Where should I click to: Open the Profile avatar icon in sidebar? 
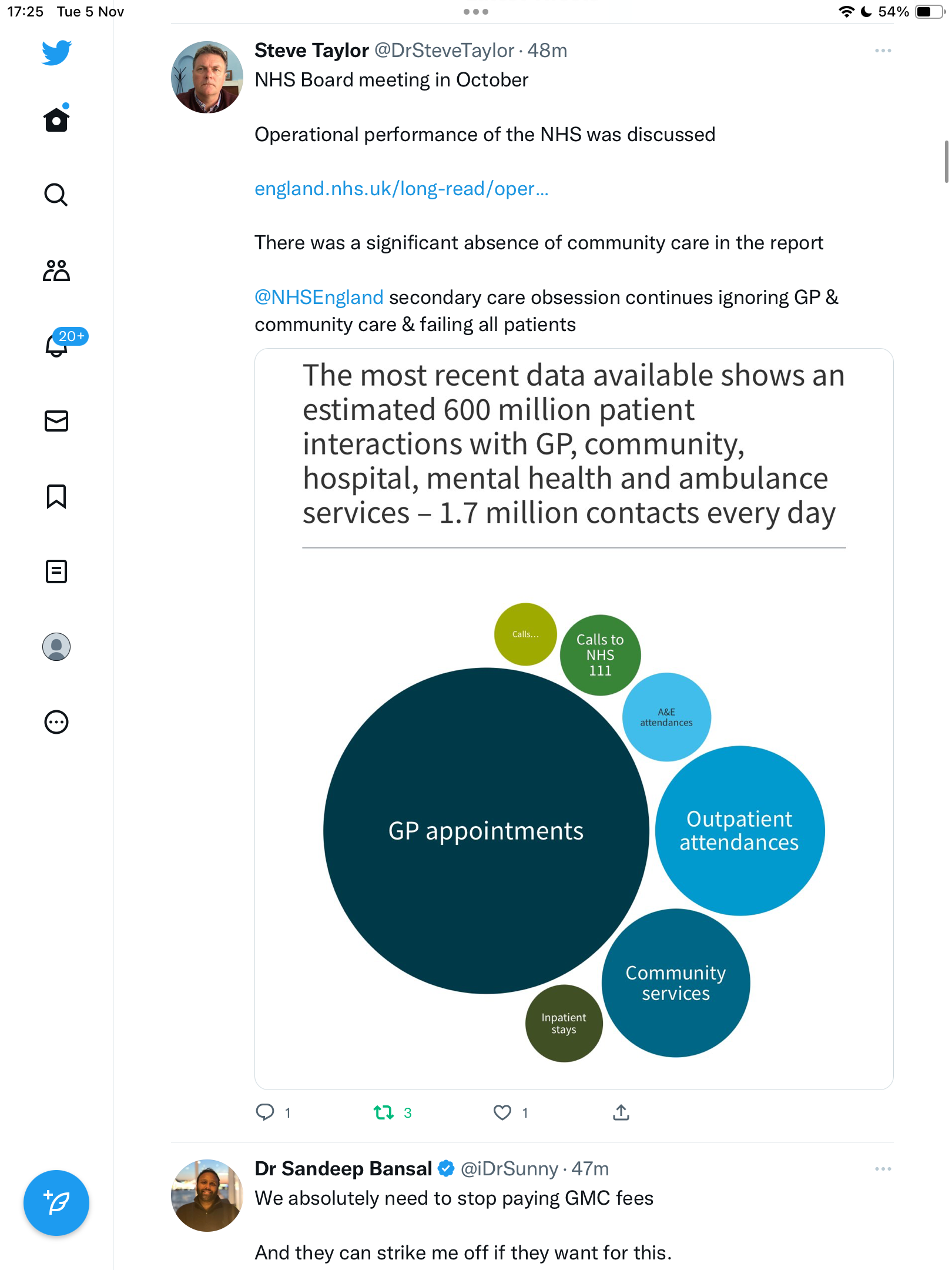point(56,647)
